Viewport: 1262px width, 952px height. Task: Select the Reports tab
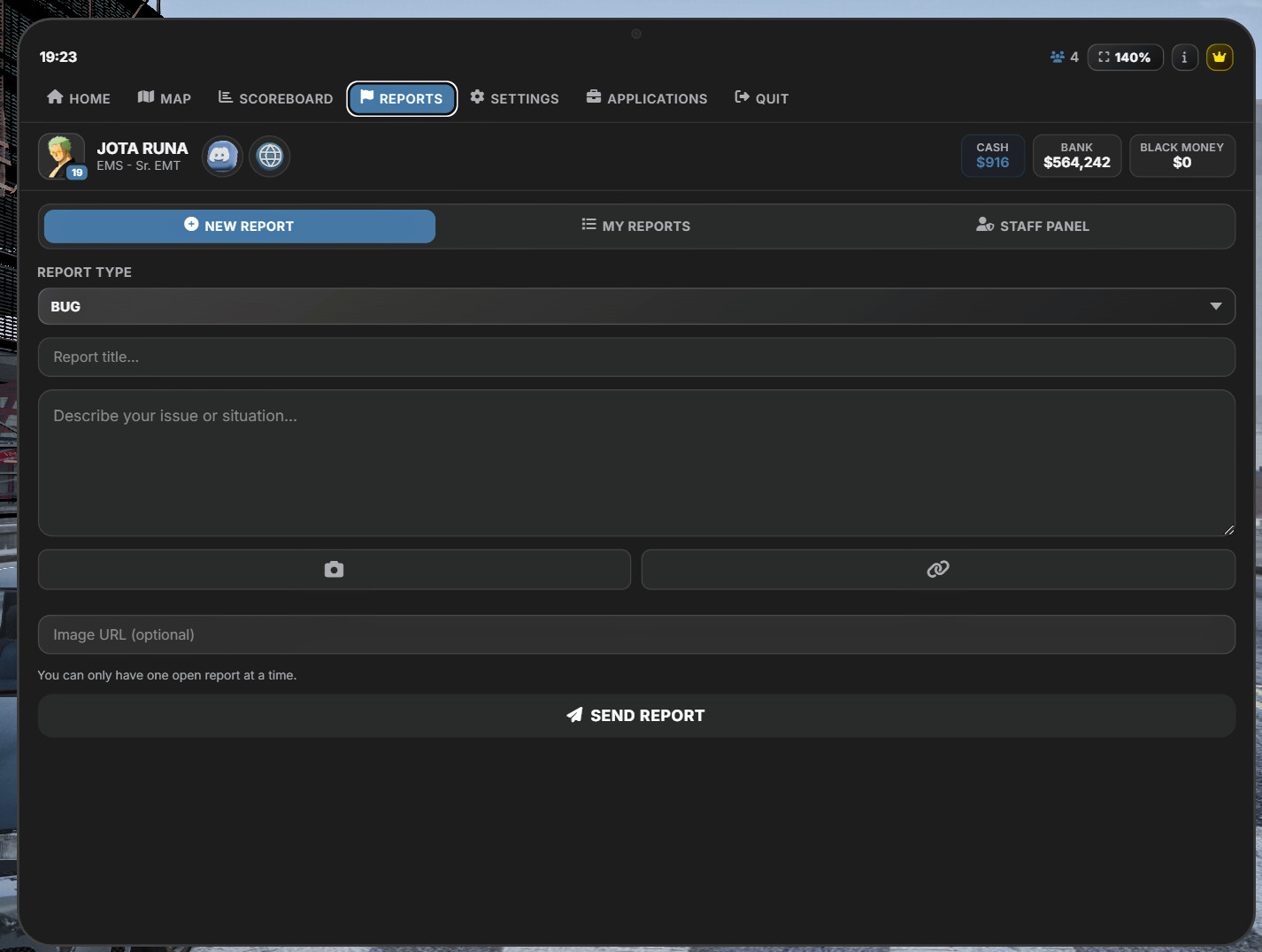click(x=402, y=98)
